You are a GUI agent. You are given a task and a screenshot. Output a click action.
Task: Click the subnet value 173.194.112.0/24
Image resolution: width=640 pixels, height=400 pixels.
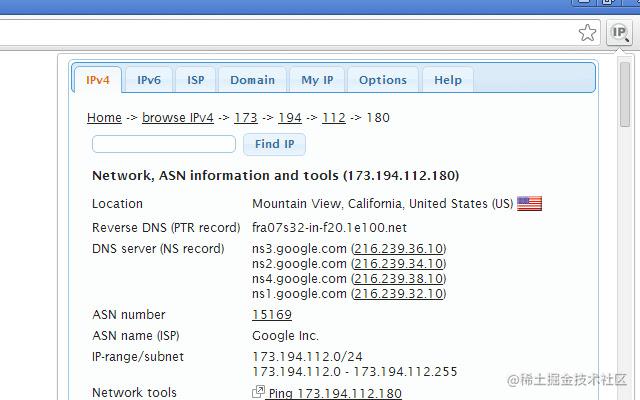pyautogui.click(x=307, y=357)
